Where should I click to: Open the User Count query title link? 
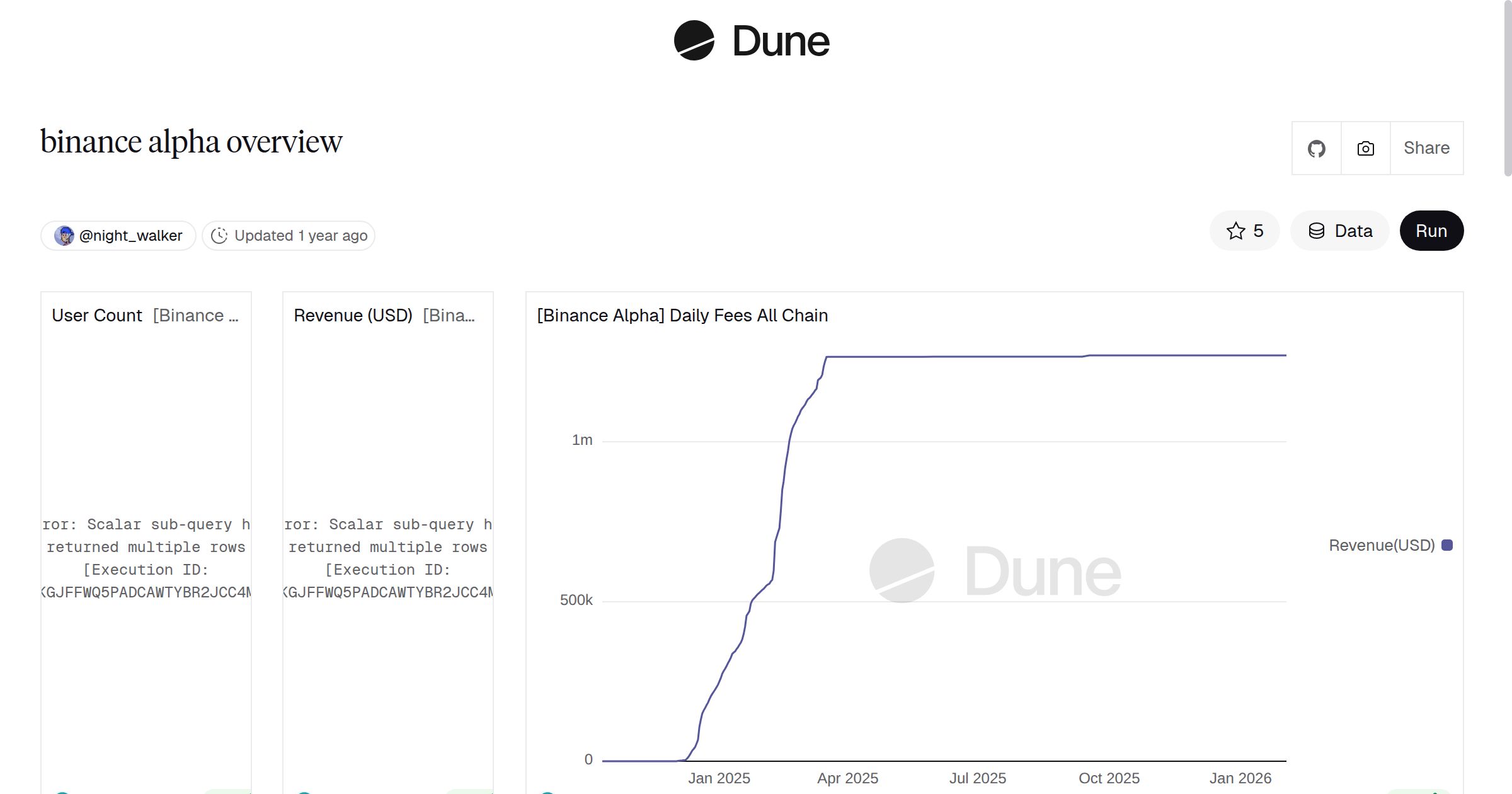[96, 315]
